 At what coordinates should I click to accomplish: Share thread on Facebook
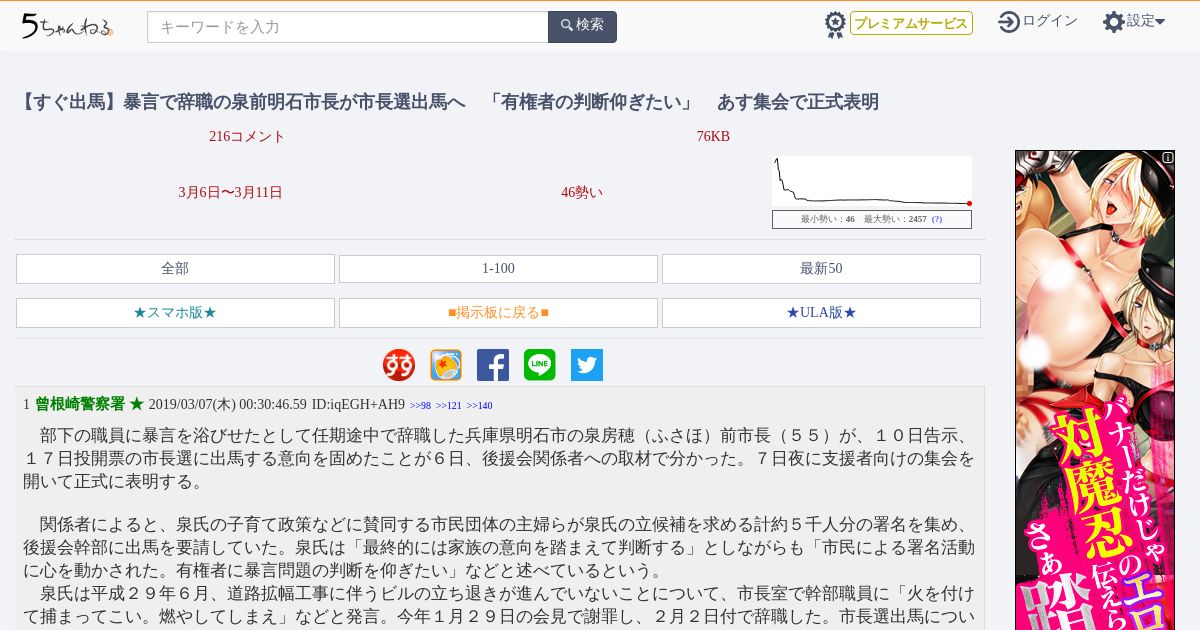tap(493, 365)
